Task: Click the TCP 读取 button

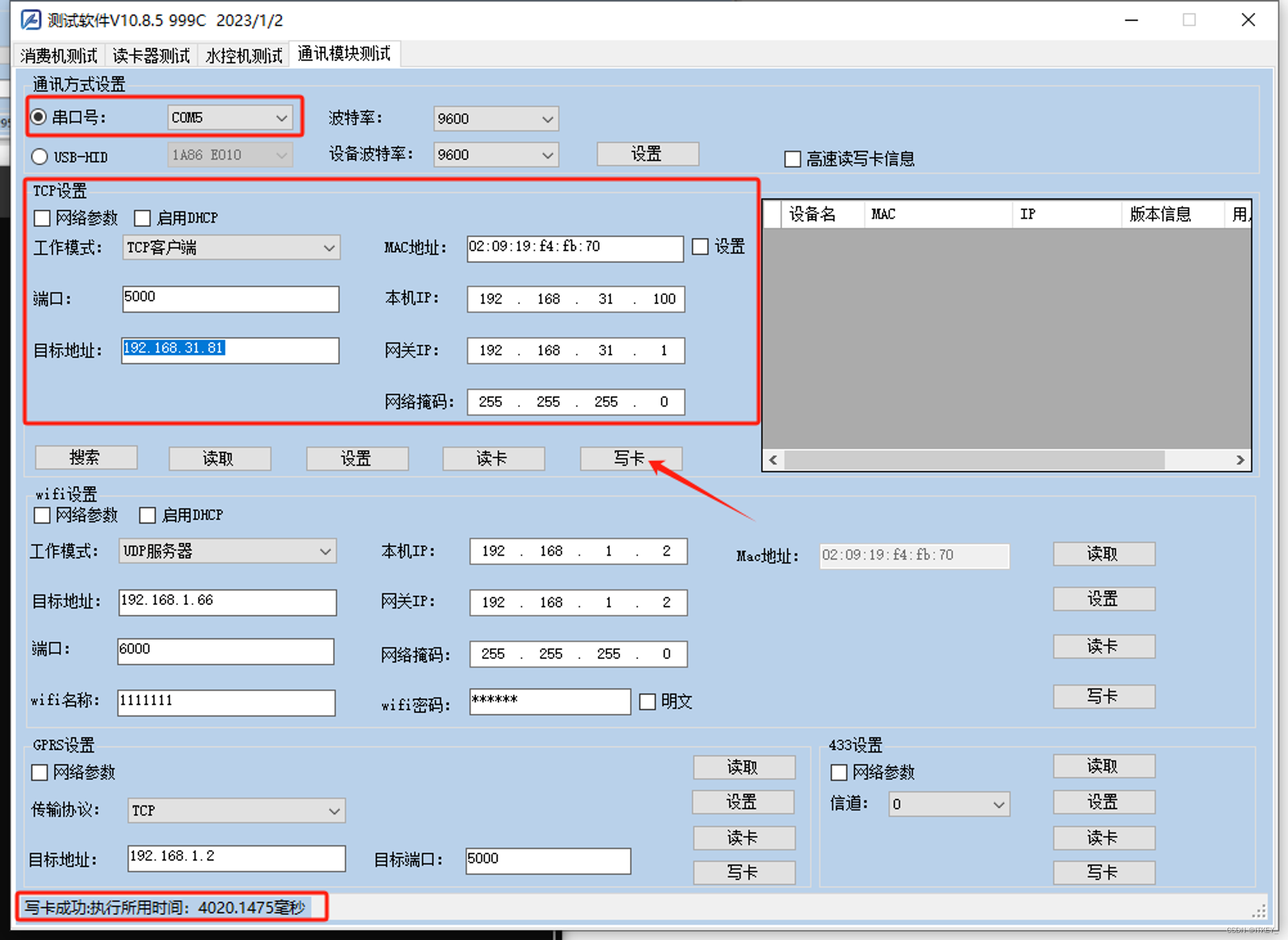Action: [x=219, y=458]
